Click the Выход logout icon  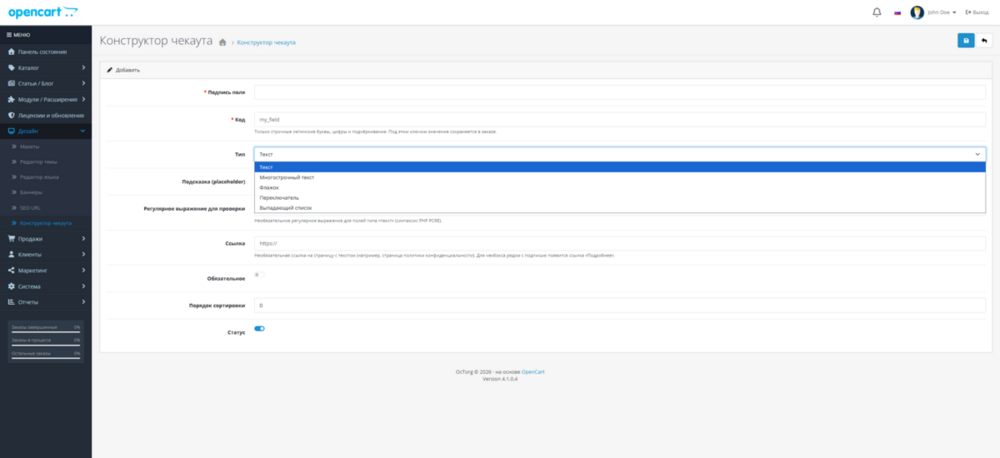pyautogui.click(x=968, y=12)
